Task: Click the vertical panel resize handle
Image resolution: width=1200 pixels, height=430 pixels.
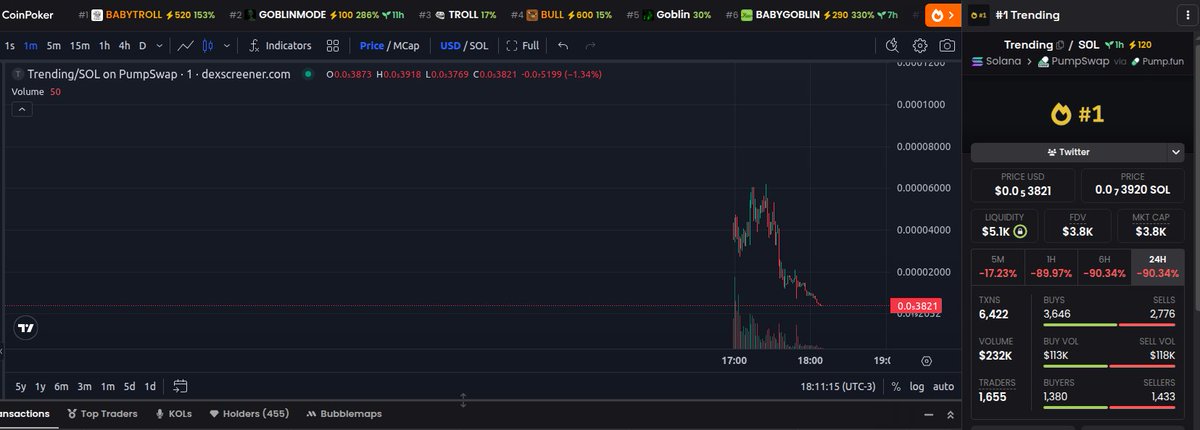Action: coord(463,400)
